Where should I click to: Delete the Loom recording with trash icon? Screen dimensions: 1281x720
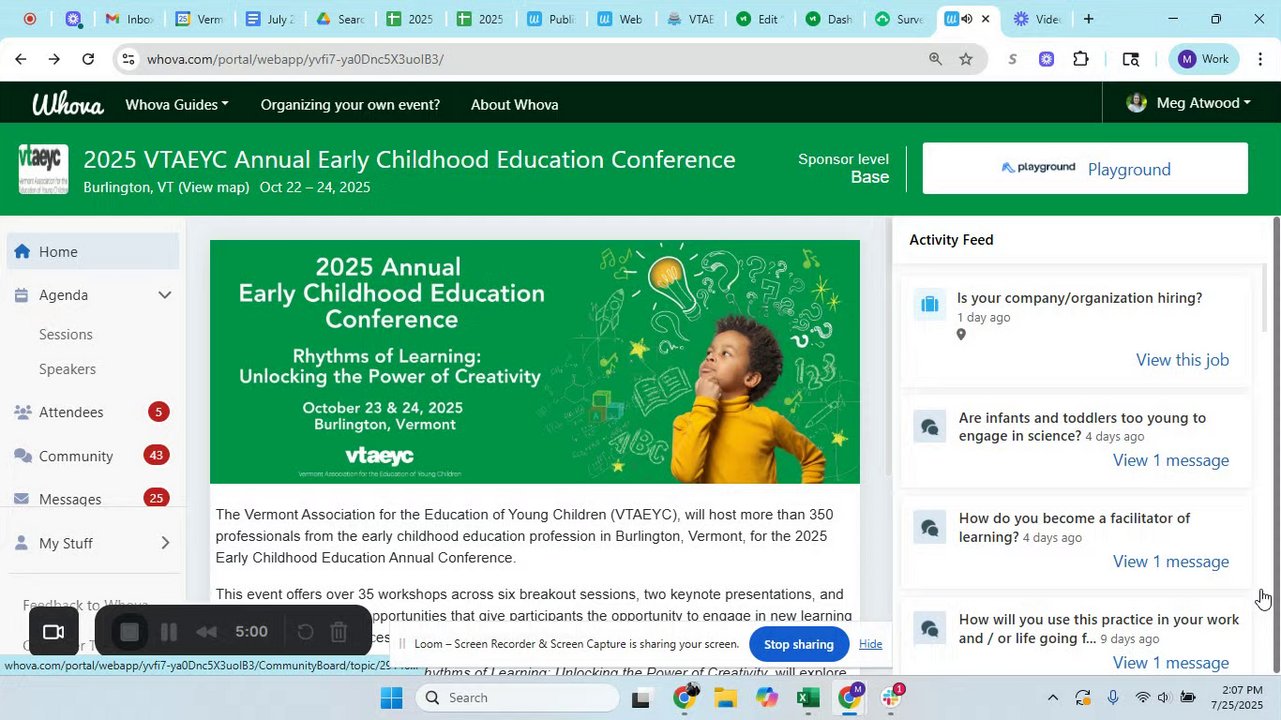(x=338, y=632)
